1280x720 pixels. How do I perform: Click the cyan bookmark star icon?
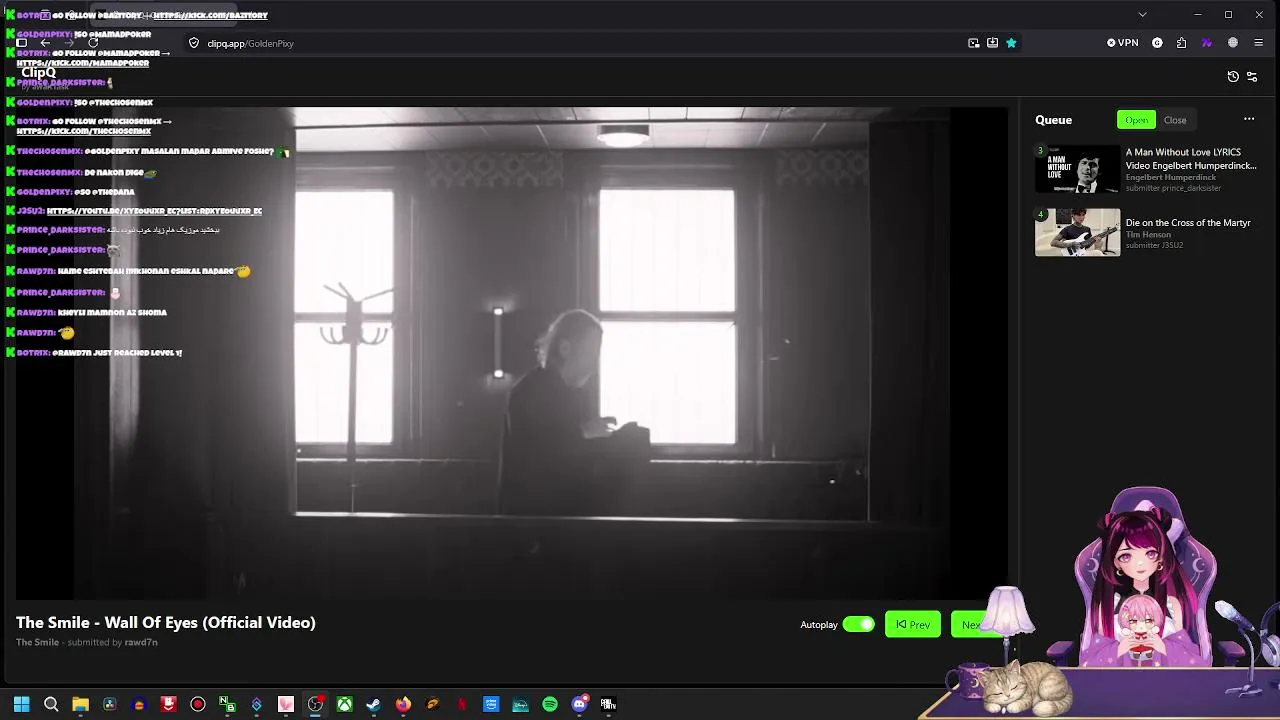(1011, 43)
